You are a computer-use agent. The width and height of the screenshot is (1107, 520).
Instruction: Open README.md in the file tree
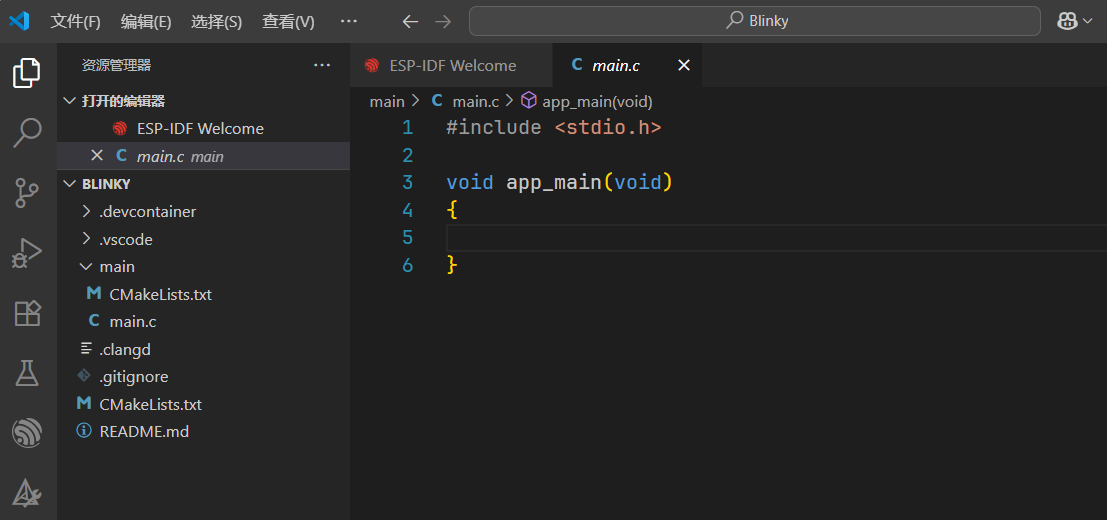point(143,432)
